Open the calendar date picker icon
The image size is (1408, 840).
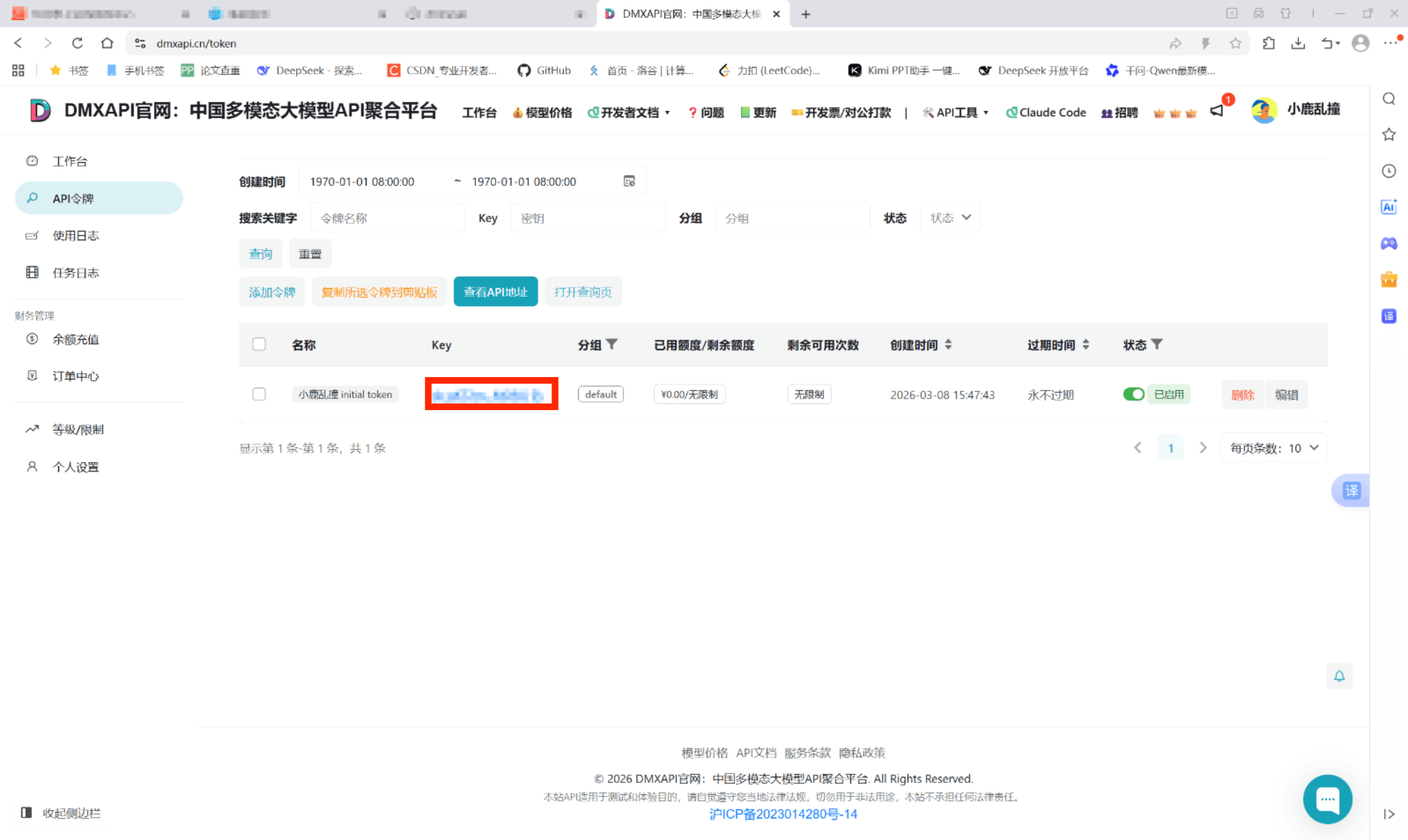[x=629, y=181]
